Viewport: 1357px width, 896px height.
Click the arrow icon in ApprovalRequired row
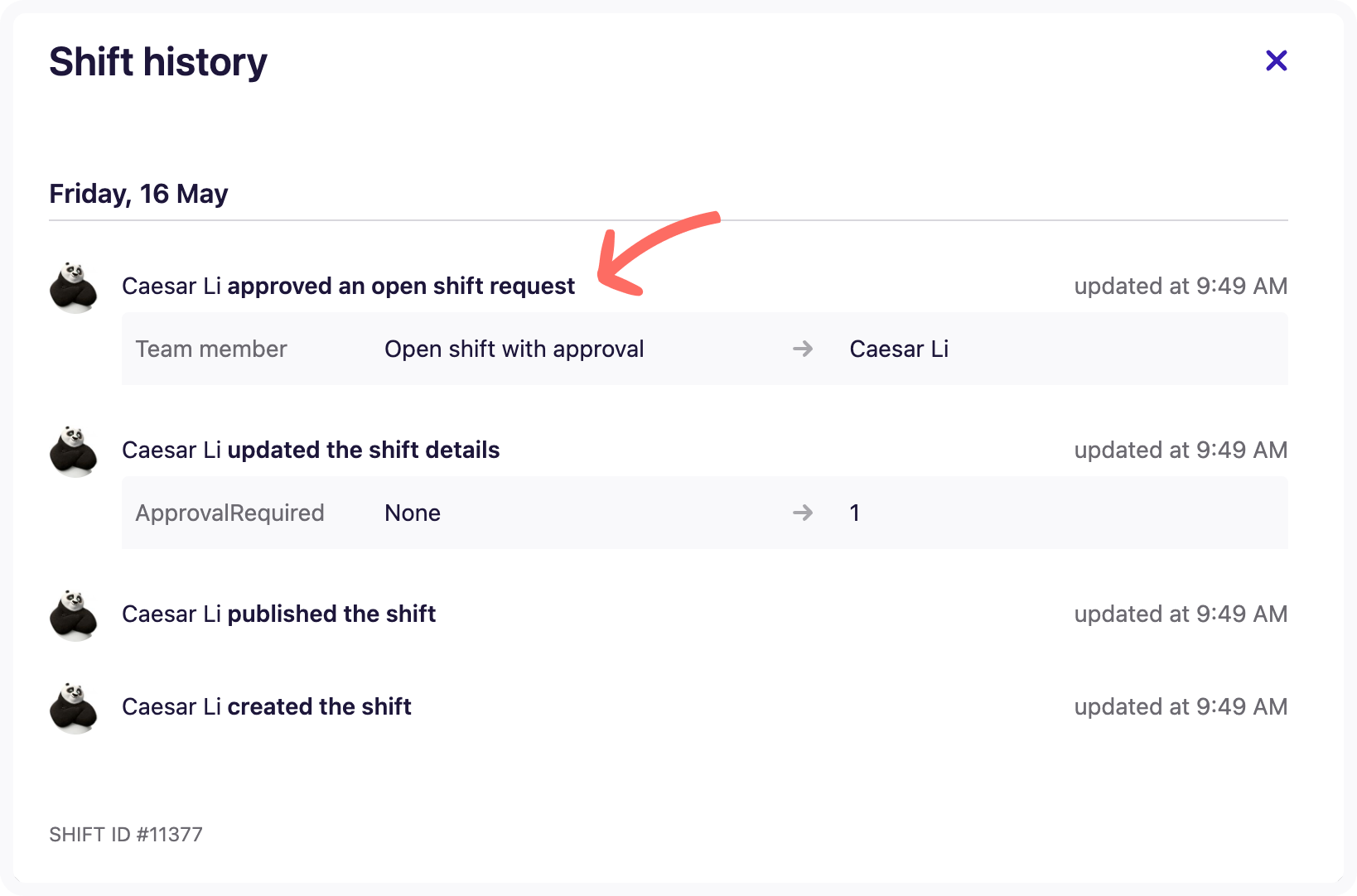coord(802,513)
